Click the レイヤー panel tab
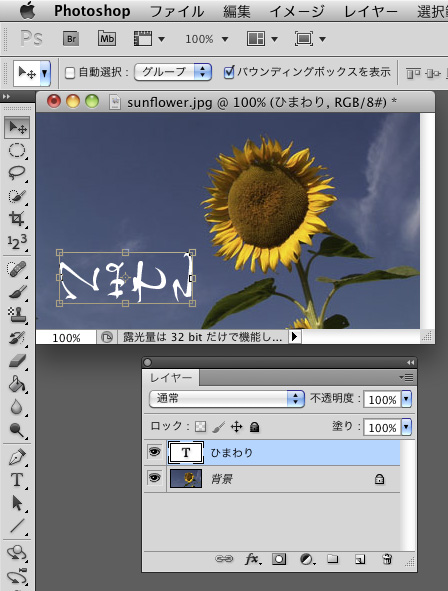The height and width of the screenshot is (591, 448). 171,378
